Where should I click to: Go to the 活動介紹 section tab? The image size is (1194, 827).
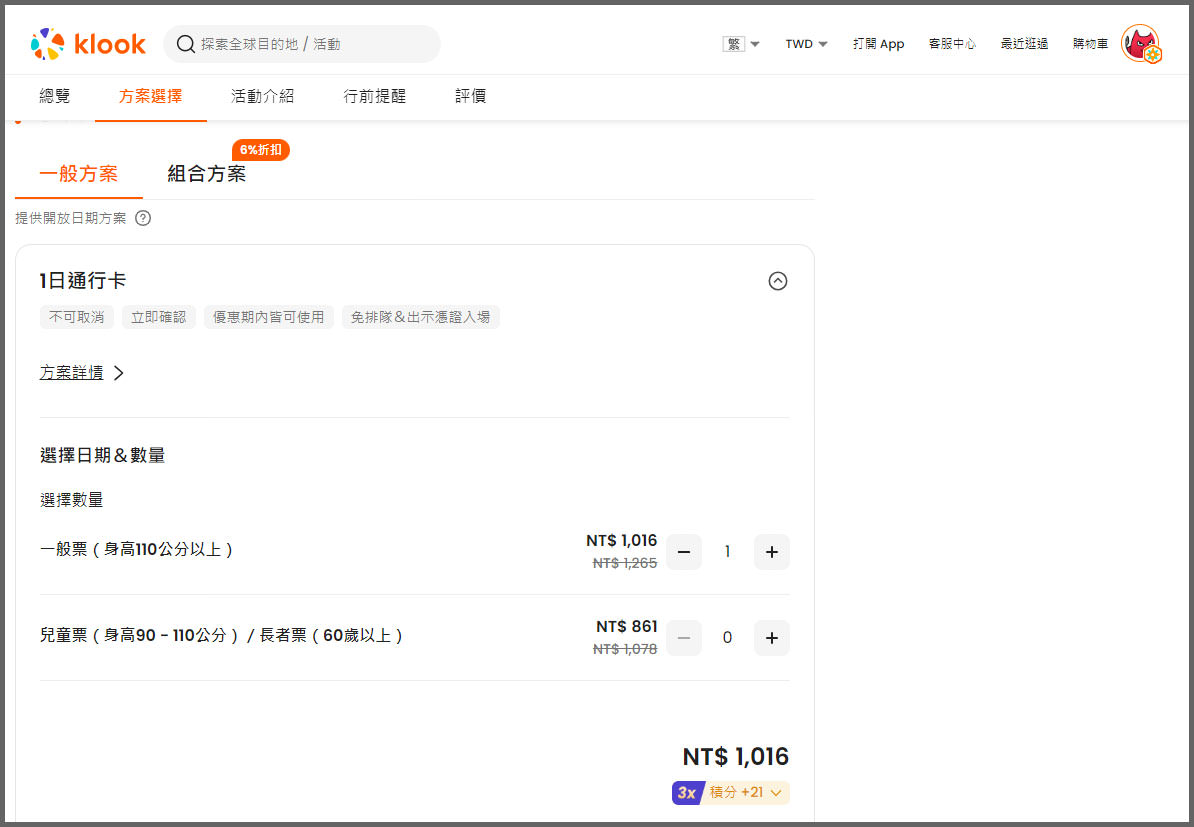coord(262,97)
